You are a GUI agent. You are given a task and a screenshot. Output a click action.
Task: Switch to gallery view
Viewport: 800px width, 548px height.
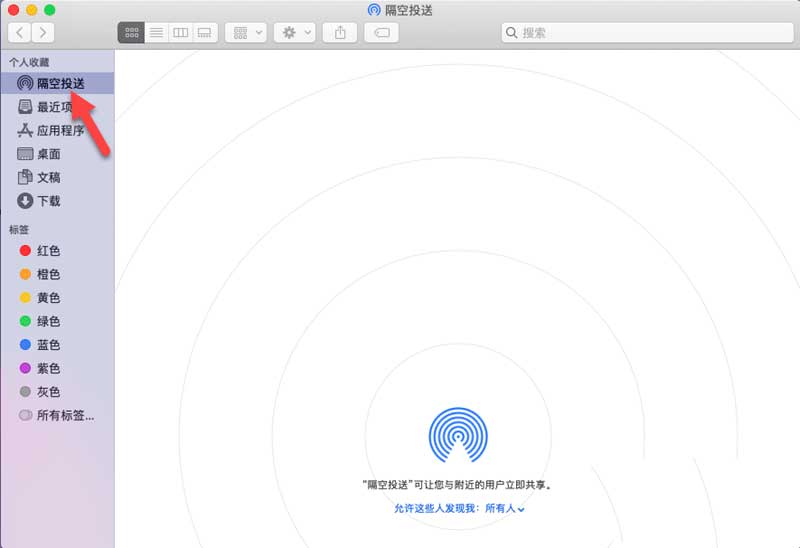[x=205, y=33]
